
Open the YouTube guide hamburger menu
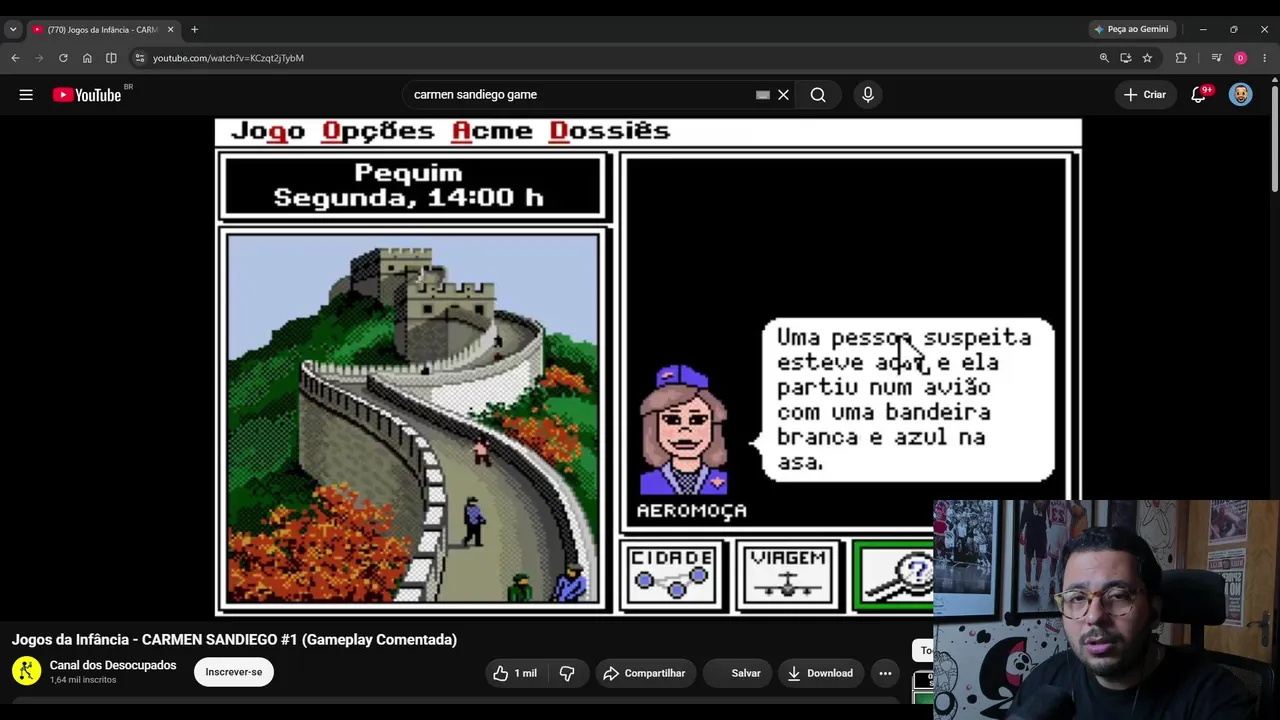pos(26,95)
